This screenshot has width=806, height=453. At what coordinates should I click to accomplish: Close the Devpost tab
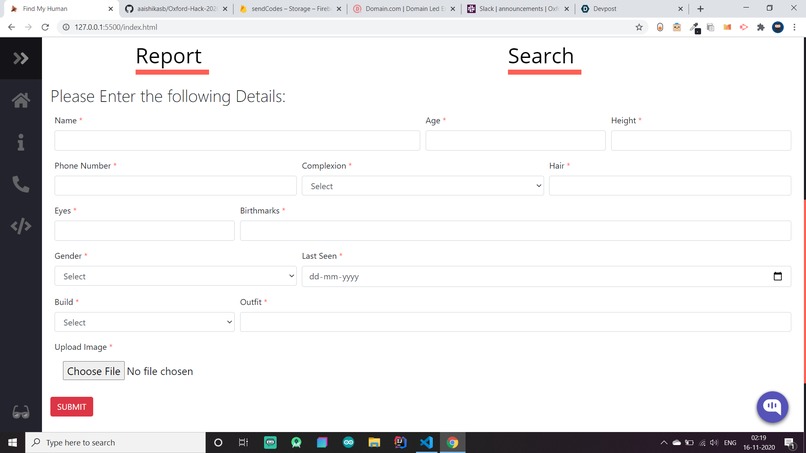coord(680,9)
